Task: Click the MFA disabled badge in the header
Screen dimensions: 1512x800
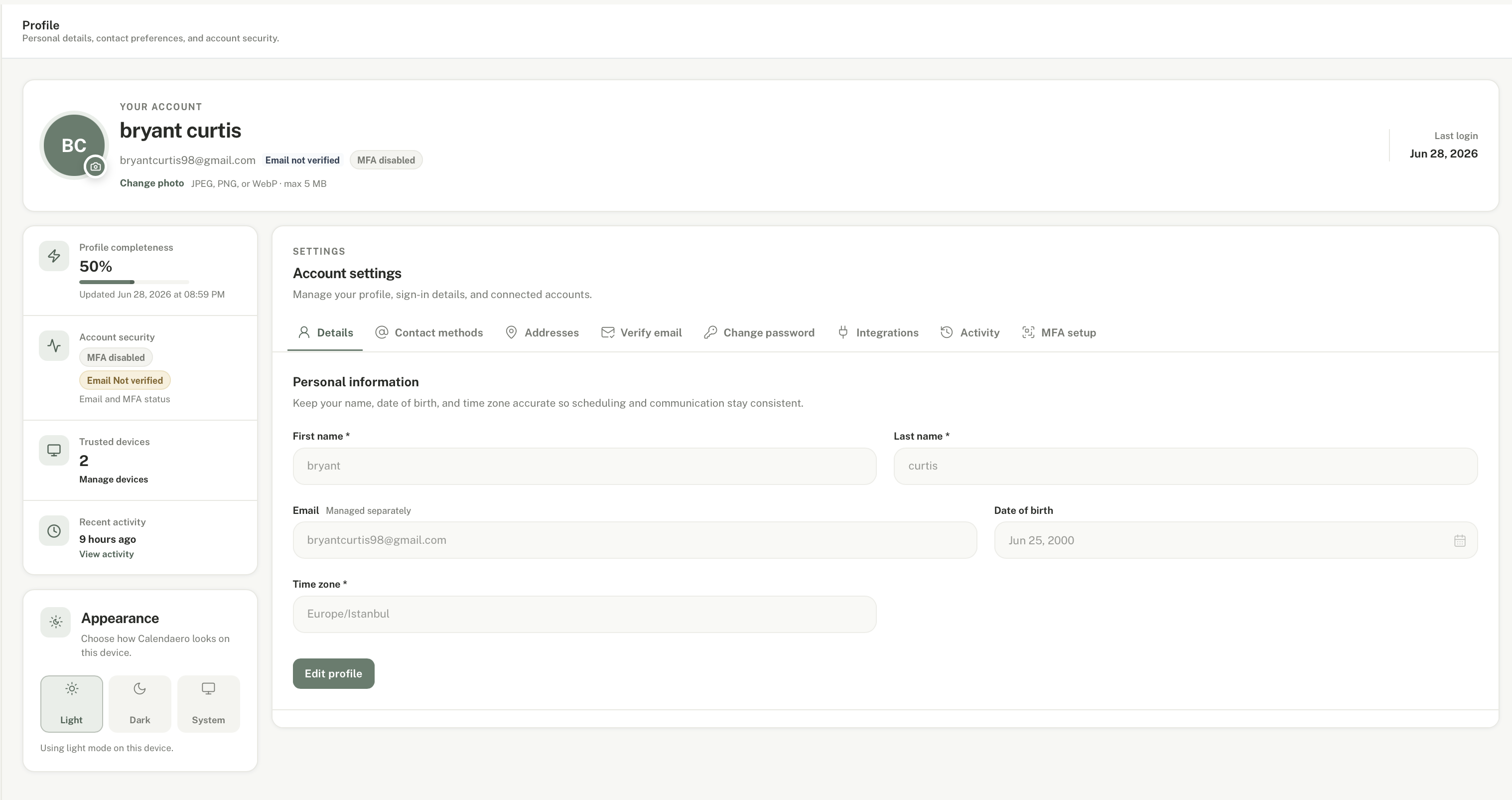Action: [386, 160]
